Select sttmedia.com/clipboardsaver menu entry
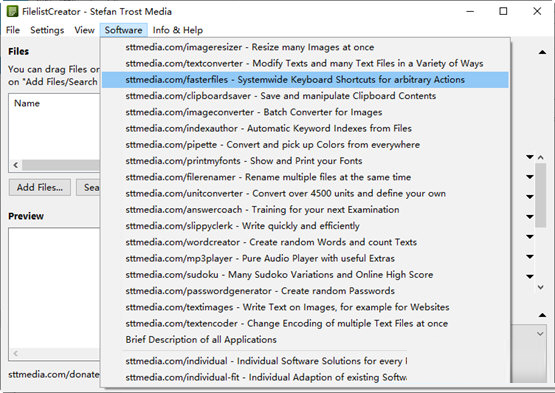This screenshot has width=555, height=393. [305, 96]
